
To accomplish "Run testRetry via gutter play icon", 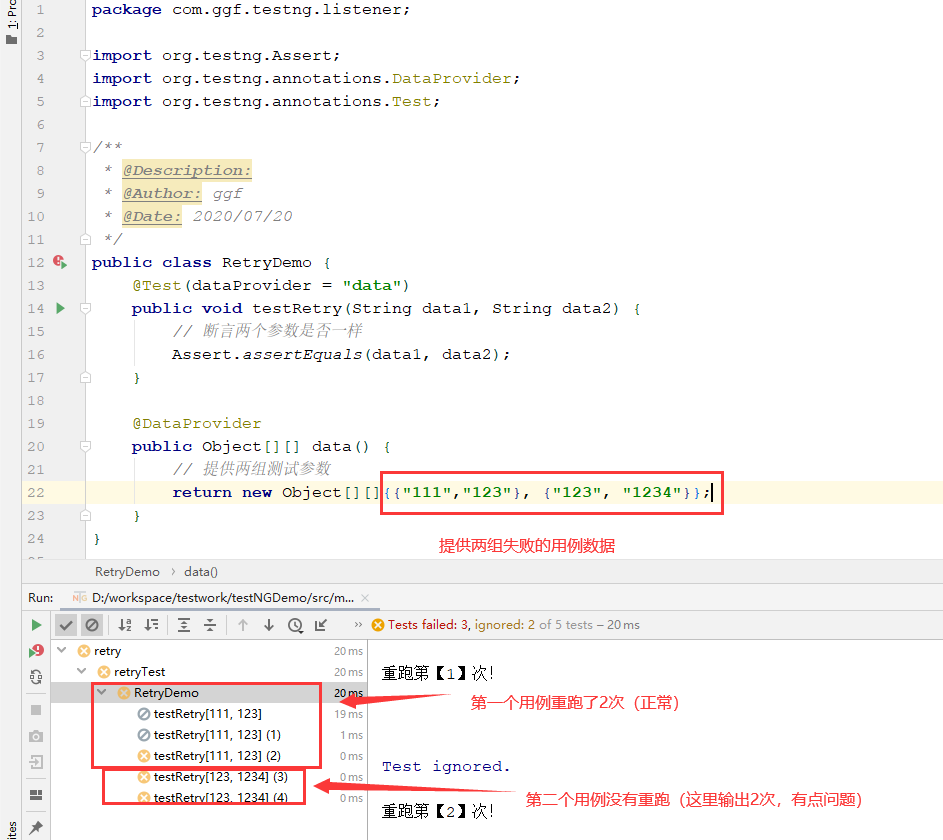I will click(60, 308).
